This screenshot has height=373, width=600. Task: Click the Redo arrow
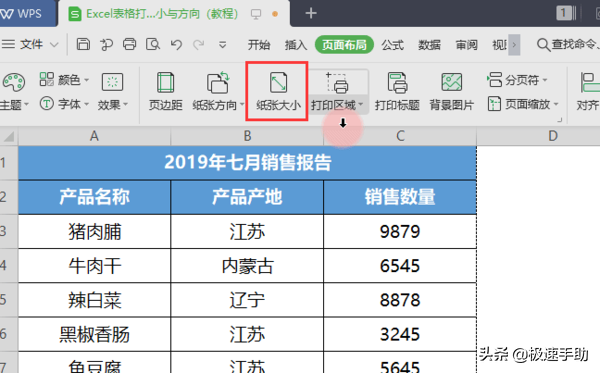[x=199, y=45]
